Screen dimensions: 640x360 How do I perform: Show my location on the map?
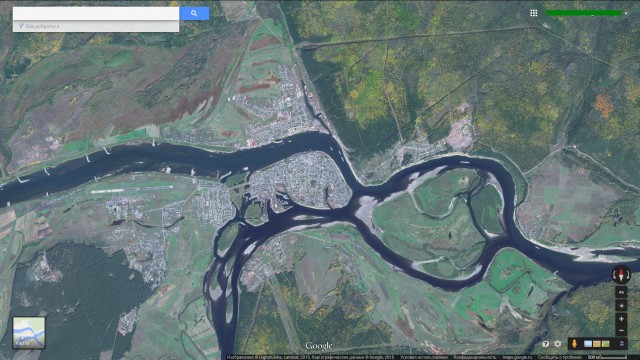pyautogui.click(x=621, y=305)
